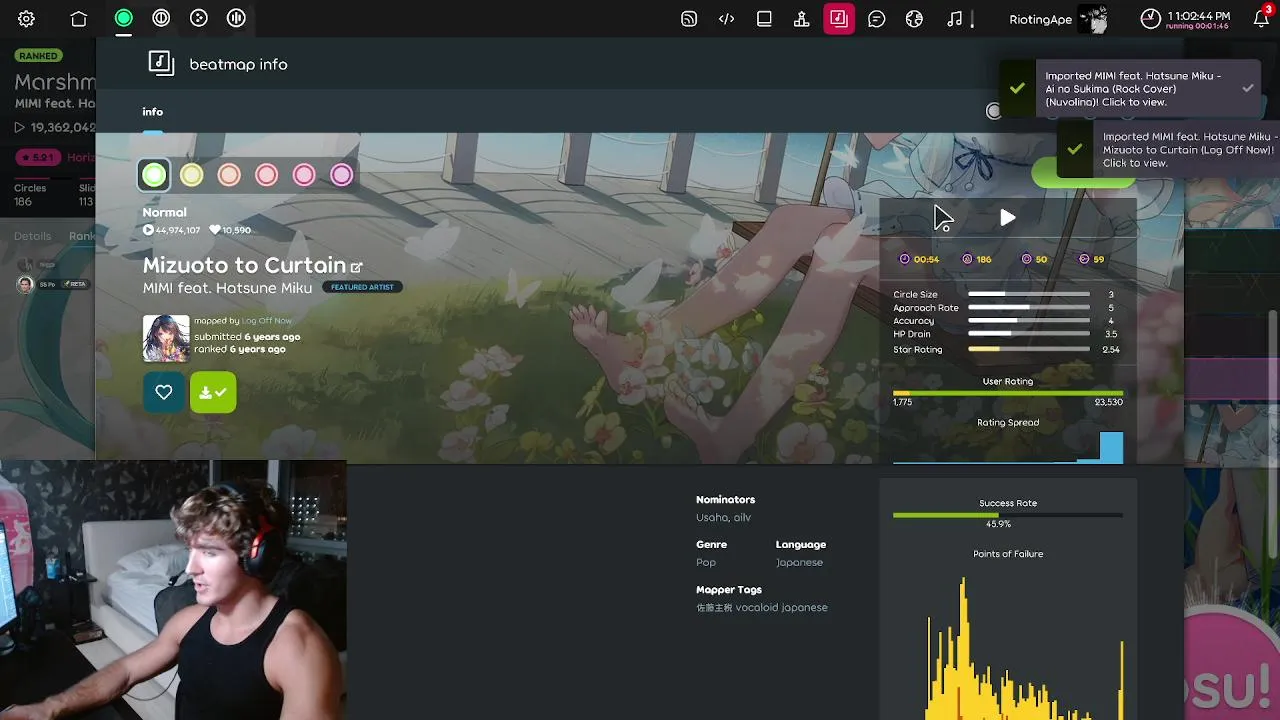Image resolution: width=1280 pixels, height=720 pixels.
Task: Click the japanese mapper tag
Action: coord(804,607)
